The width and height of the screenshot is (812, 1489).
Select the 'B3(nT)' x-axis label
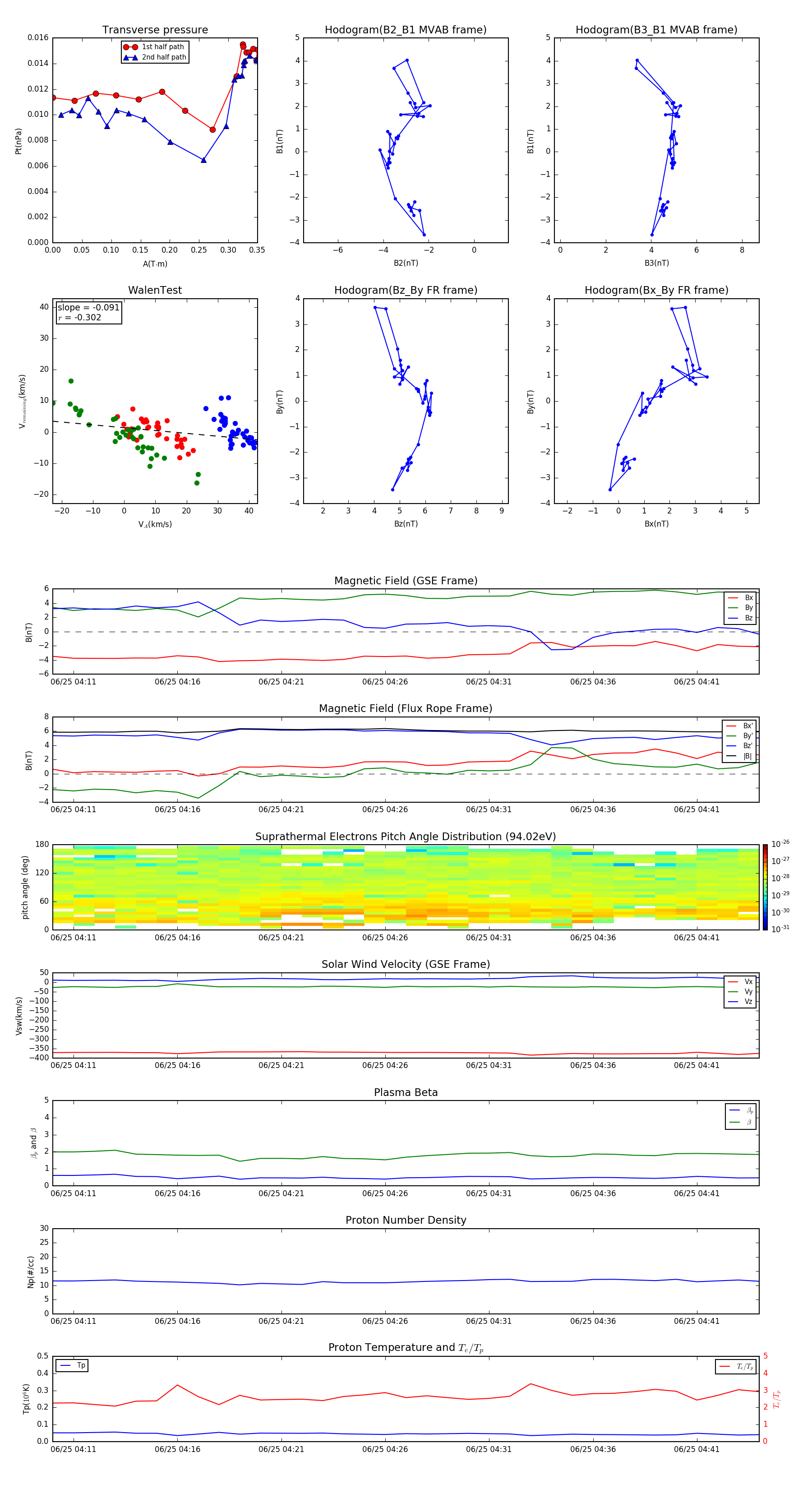coord(656,263)
